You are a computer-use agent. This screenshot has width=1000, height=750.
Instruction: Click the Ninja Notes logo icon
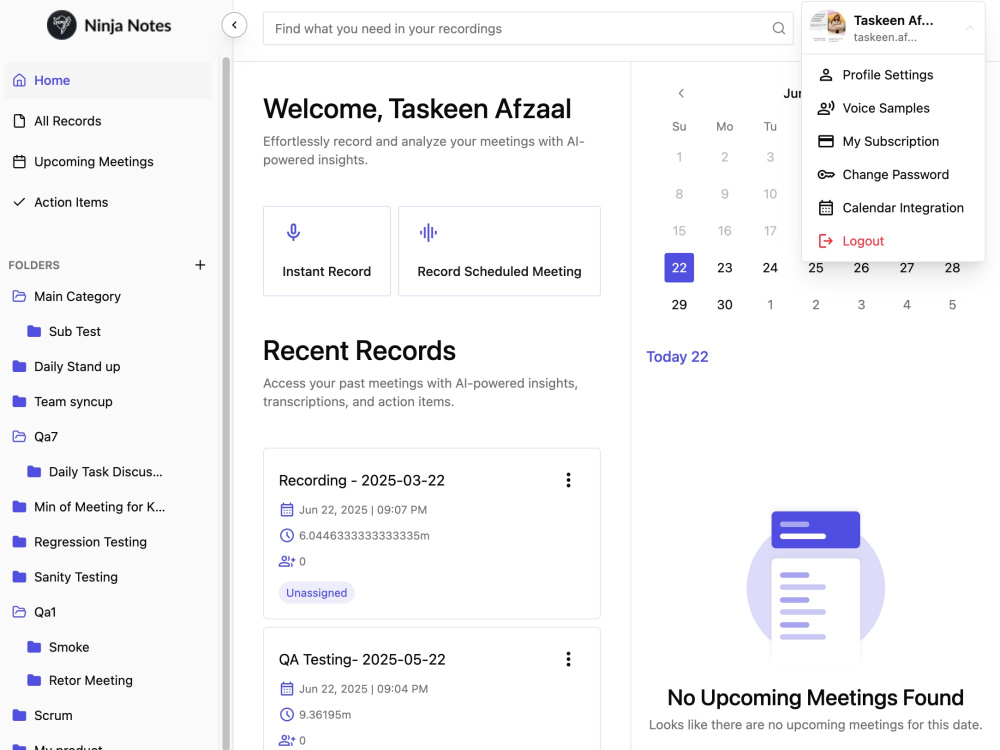[62, 26]
